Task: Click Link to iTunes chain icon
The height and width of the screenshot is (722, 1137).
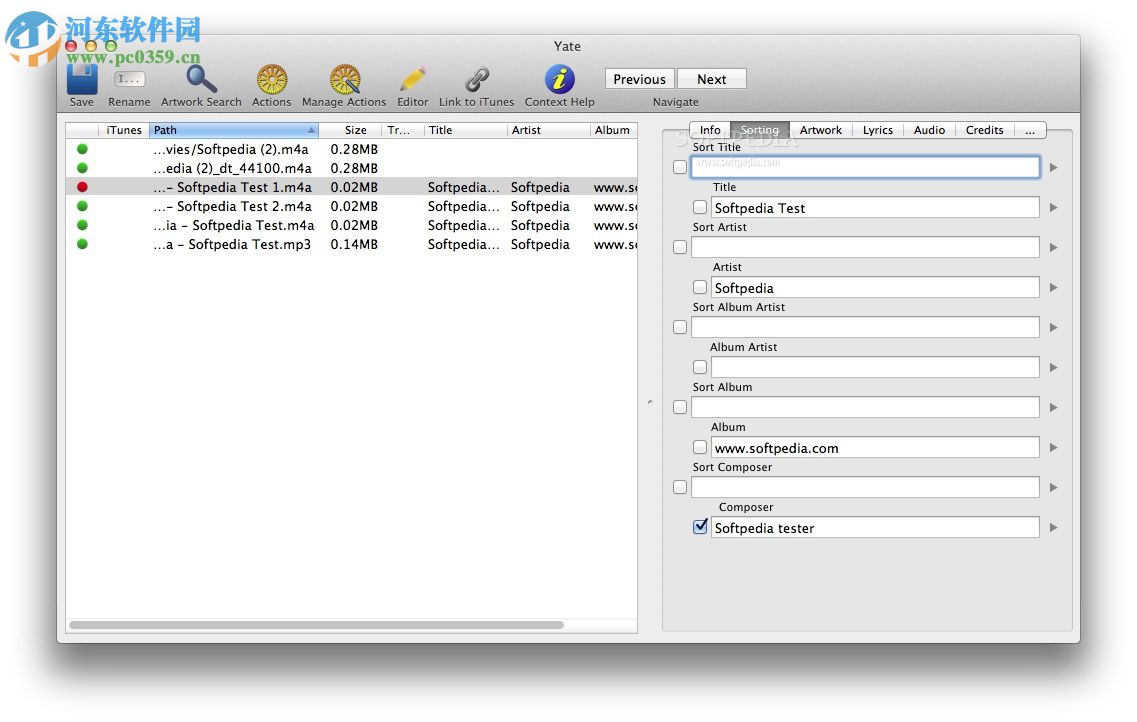Action: [x=476, y=80]
